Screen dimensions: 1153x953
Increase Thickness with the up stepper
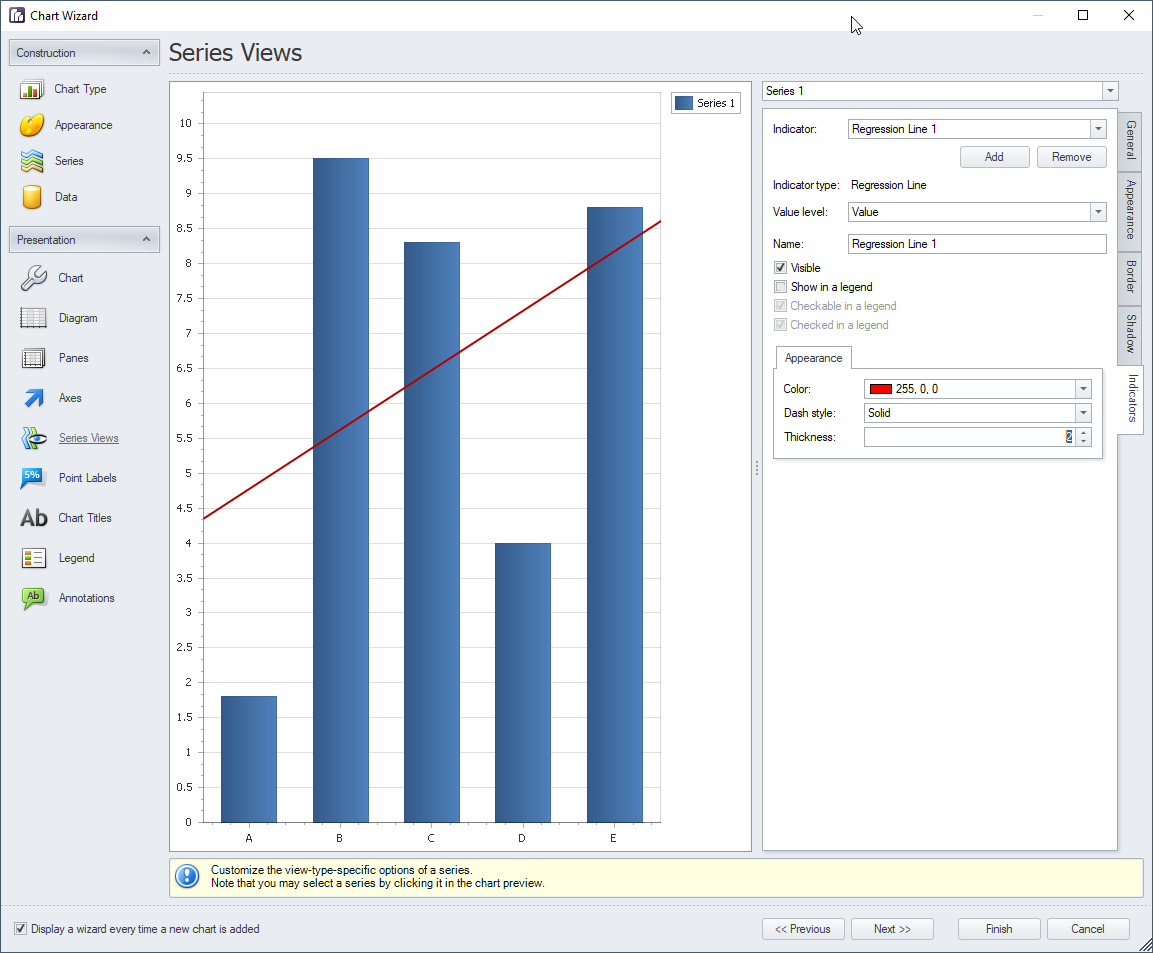[x=1084, y=432]
